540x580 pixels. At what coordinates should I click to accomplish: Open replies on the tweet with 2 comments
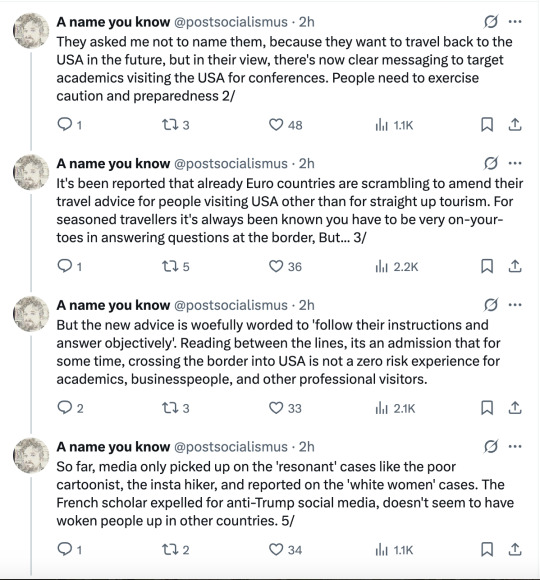[70, 408]
